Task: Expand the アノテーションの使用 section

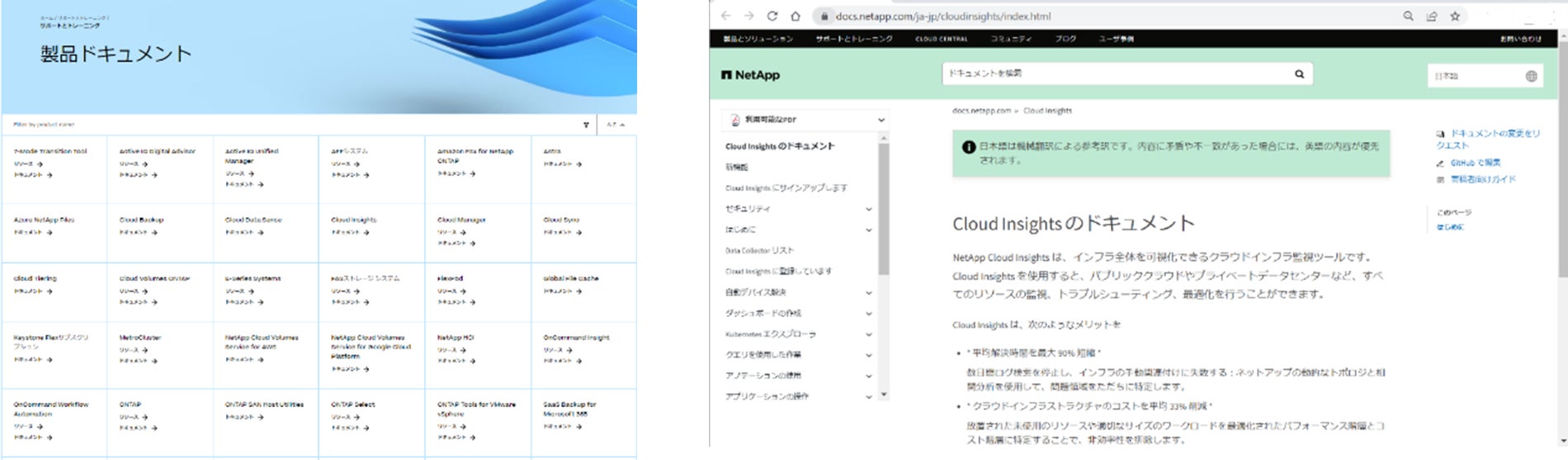Action: [x=868, y=376]
